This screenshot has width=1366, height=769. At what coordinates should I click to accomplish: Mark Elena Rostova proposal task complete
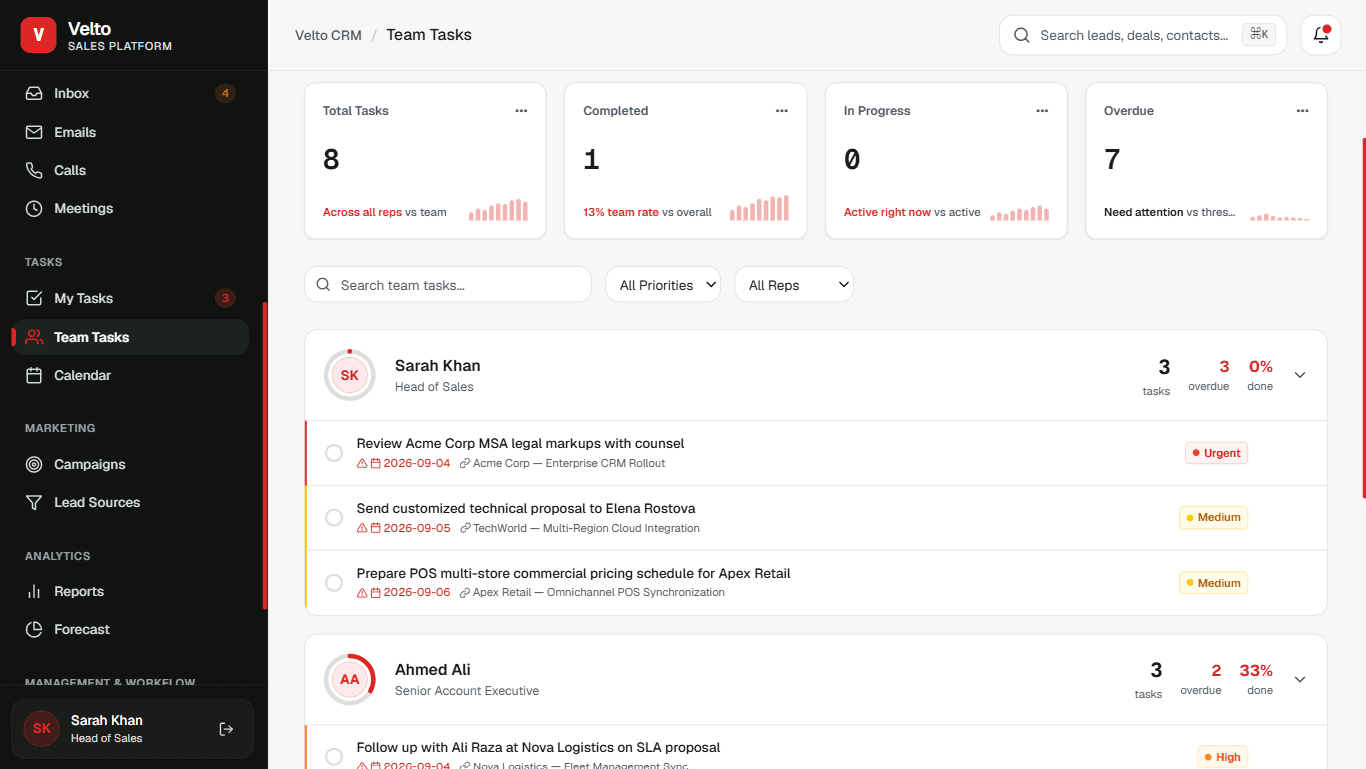click(334, 518)
